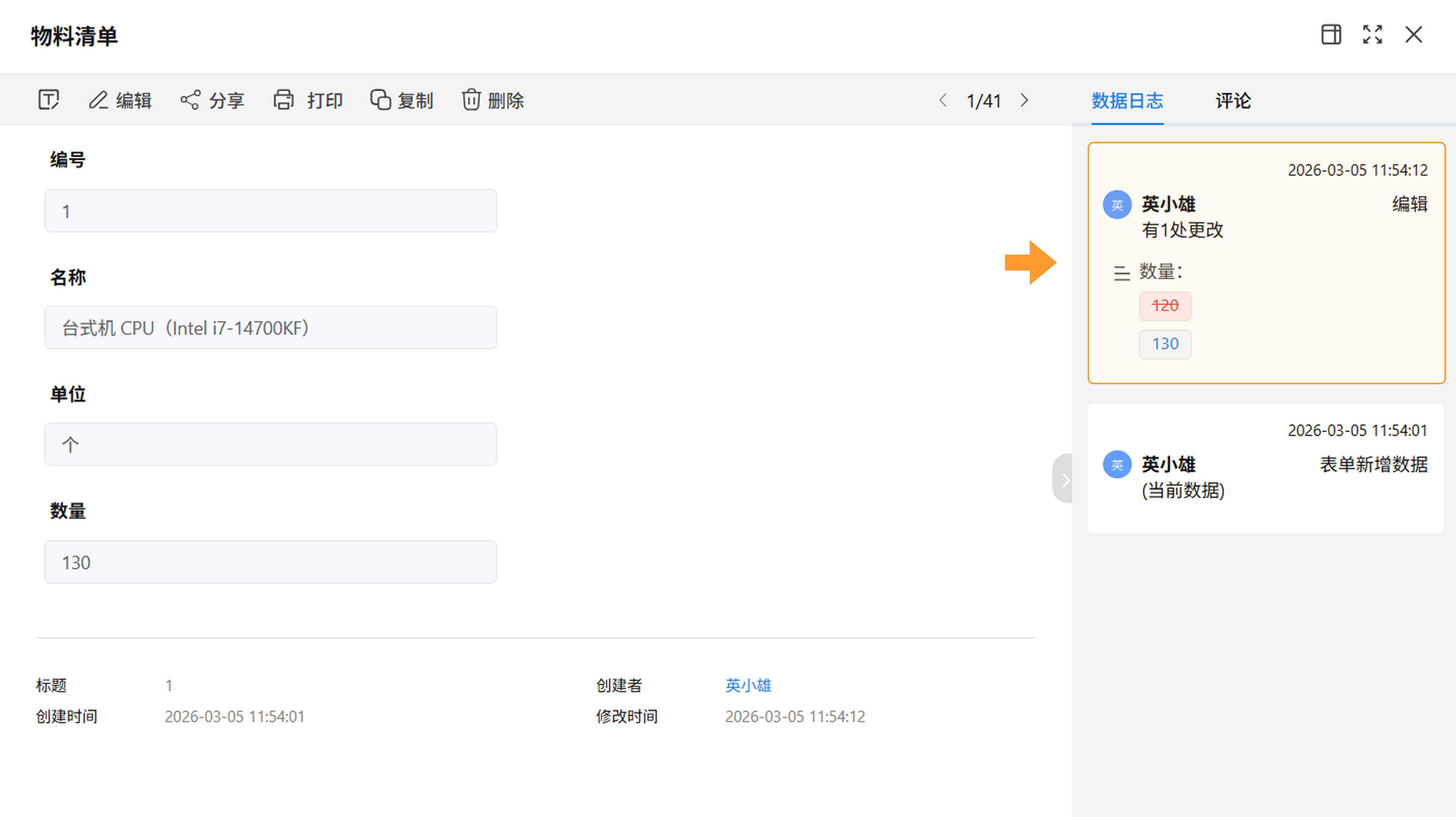This screenshot has width=1456, height=817.
Task: Click the 打印 printer icon
Action: pos(284,100)
